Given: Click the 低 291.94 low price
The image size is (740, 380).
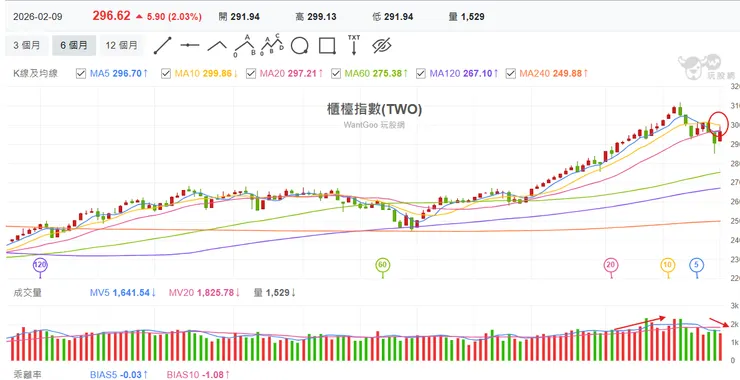Looking at the screenshot, I should point(393,17).
